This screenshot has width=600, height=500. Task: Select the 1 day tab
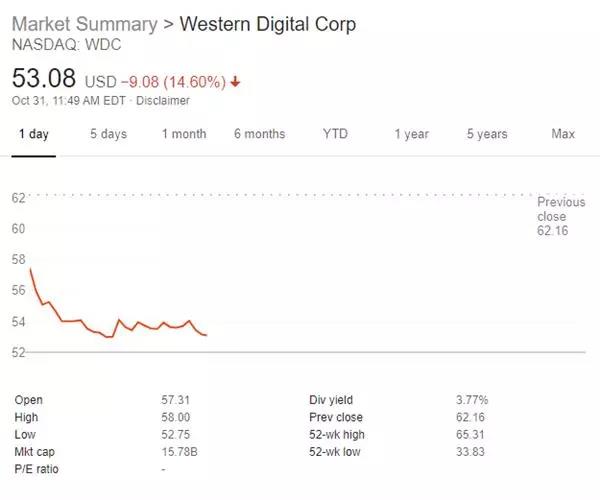click(32, 134)
